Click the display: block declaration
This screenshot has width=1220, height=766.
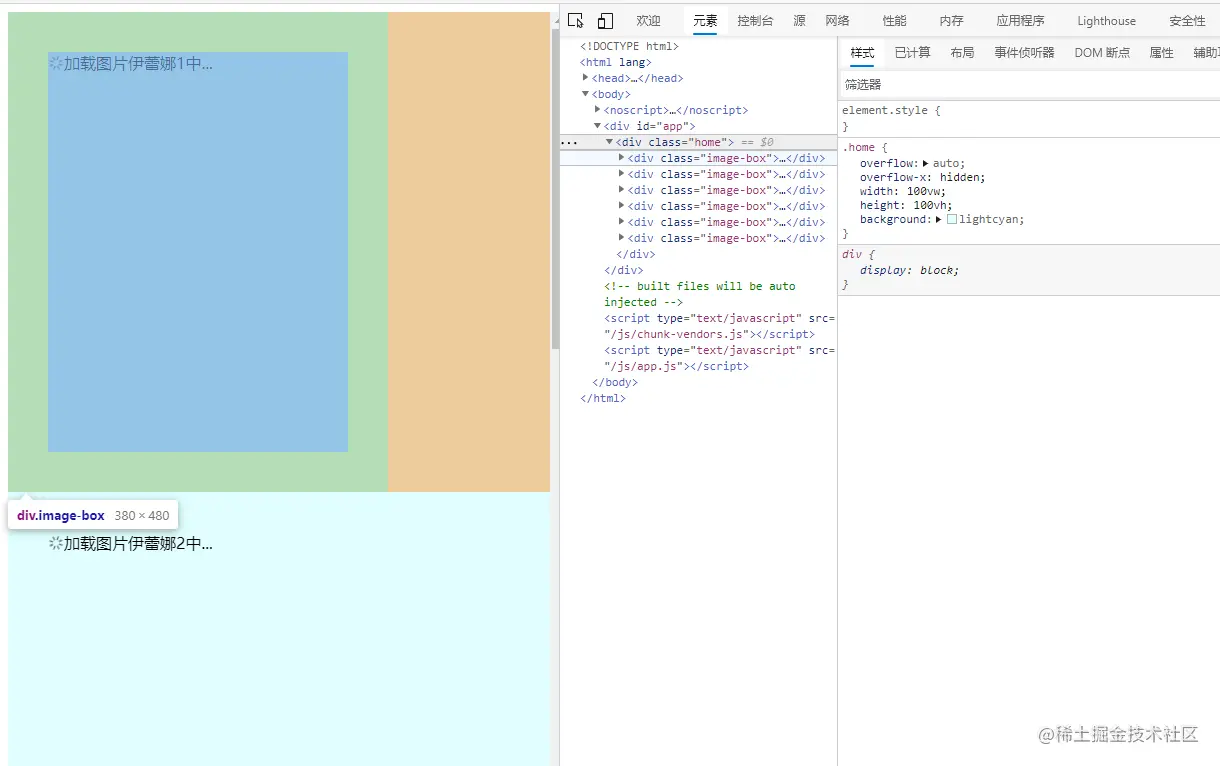pos(909,270)
